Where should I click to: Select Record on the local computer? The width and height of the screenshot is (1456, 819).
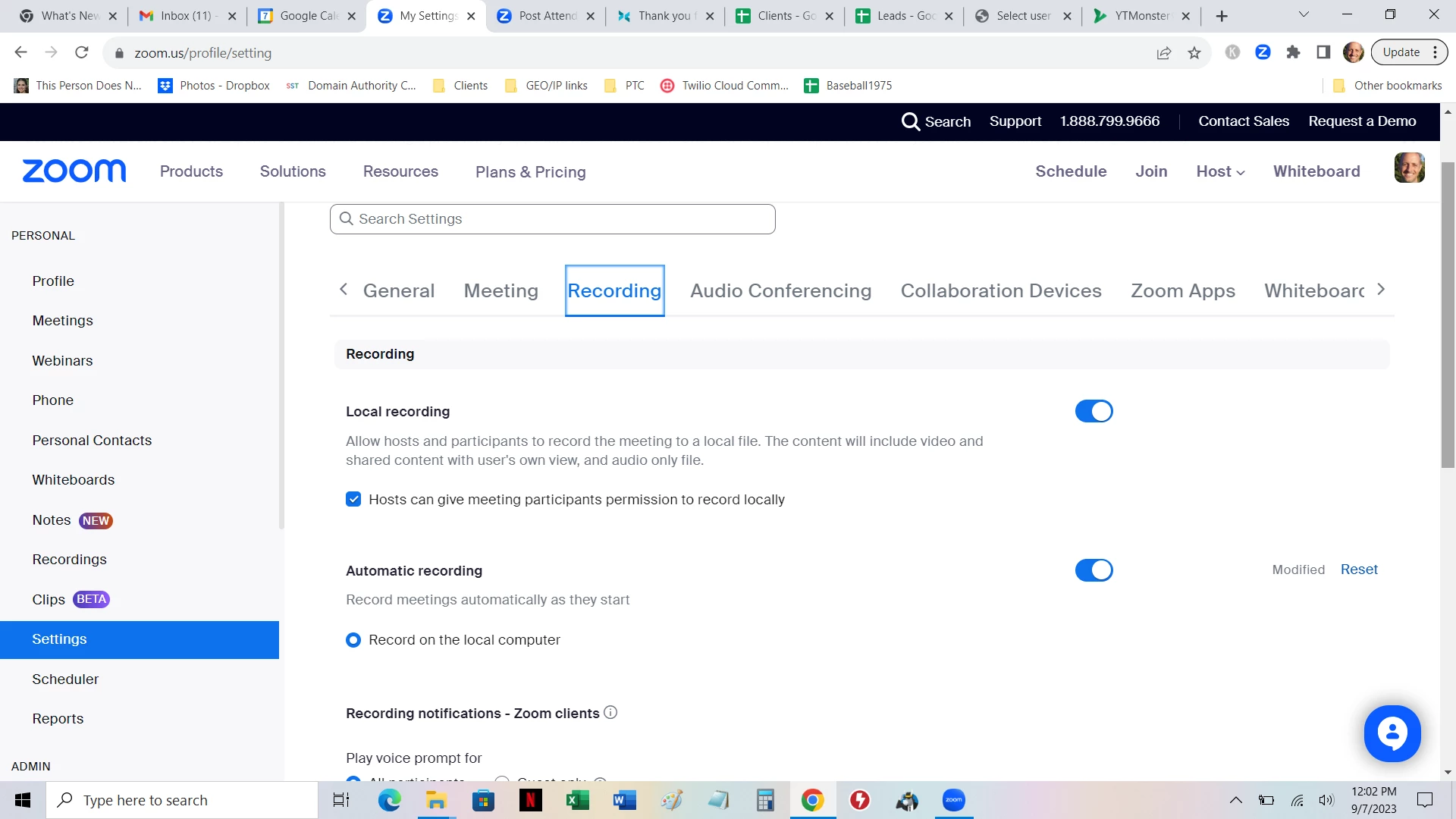(353, 640)
